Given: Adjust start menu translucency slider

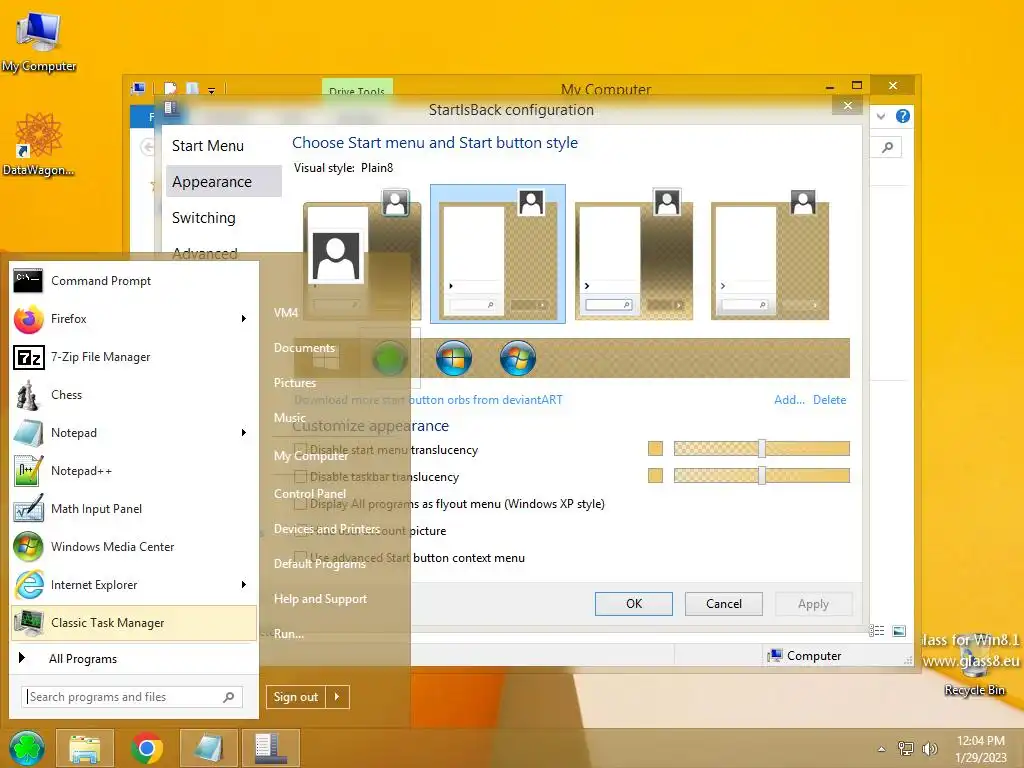Looking at the screenshot, I should pos(761,448).
